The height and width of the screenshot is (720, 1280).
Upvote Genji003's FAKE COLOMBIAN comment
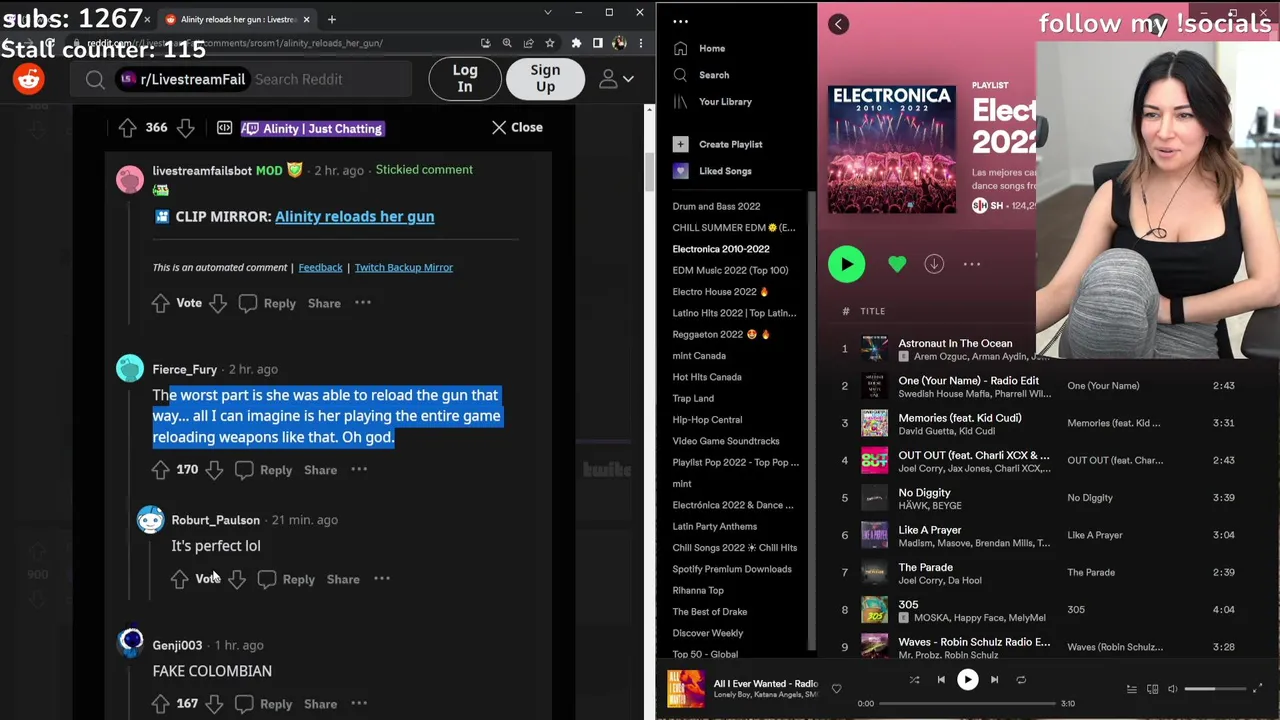pyautogui.click(x=160, y=704)
